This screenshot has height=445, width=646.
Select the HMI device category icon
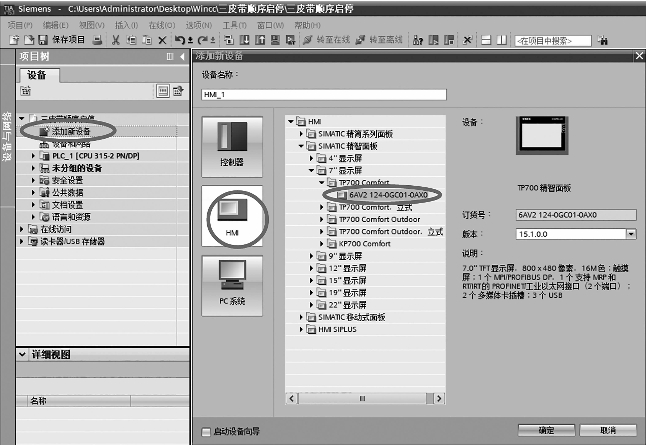[232, 214]
